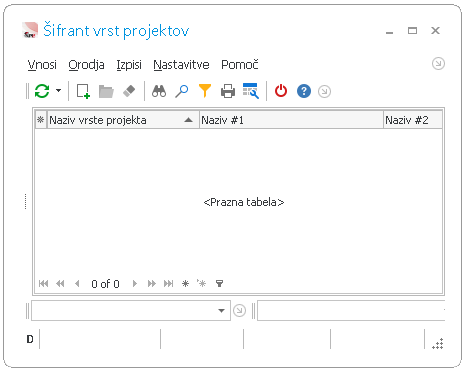463x373 pixels.
Task: Click navigator asterisk bookmark button
Action: pyautogui.click(x=185, y=284)
